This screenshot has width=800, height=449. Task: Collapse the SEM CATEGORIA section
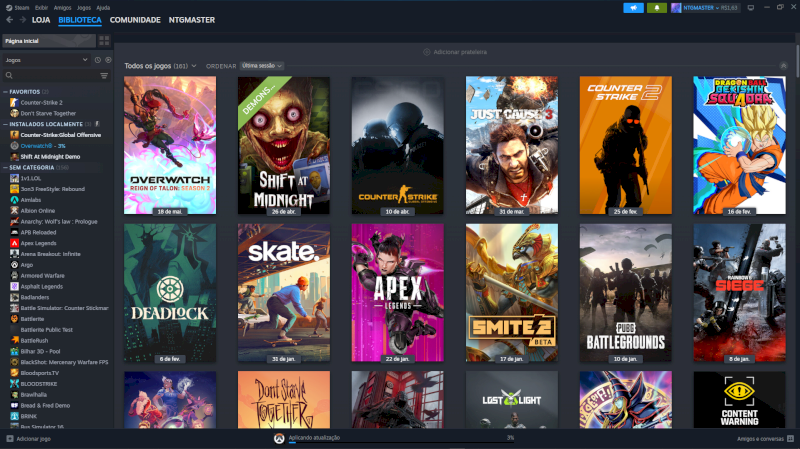pyautogui.click(x=5, y=167)
